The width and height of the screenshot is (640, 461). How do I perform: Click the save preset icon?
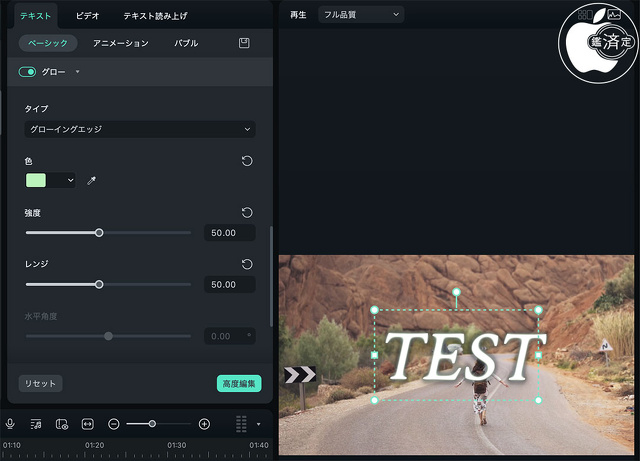pyautogui.click(x=244, y=44)
